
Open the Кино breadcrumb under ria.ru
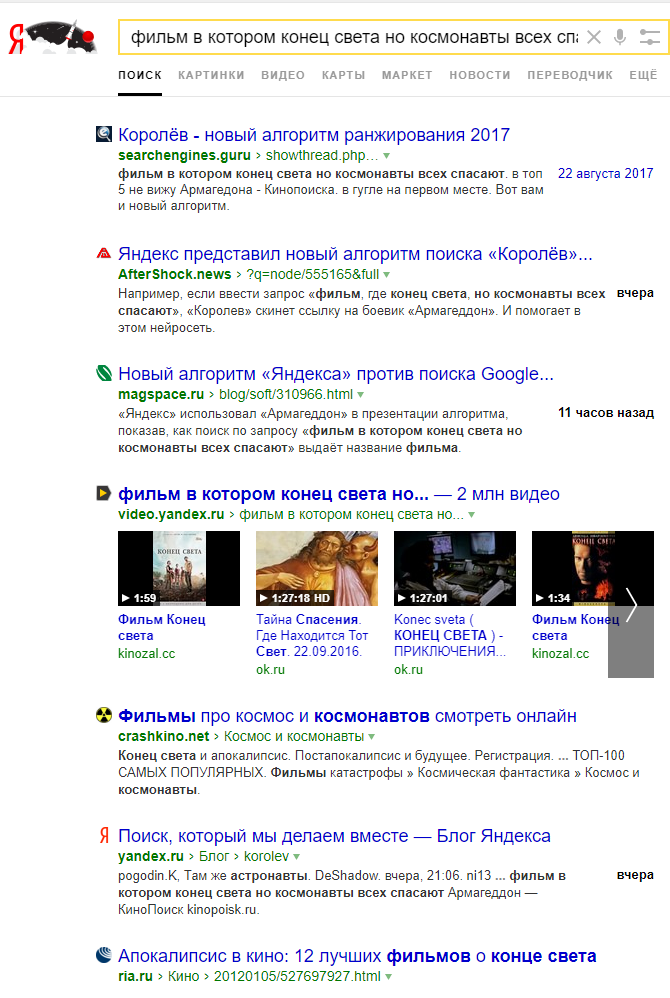point(183,976)
